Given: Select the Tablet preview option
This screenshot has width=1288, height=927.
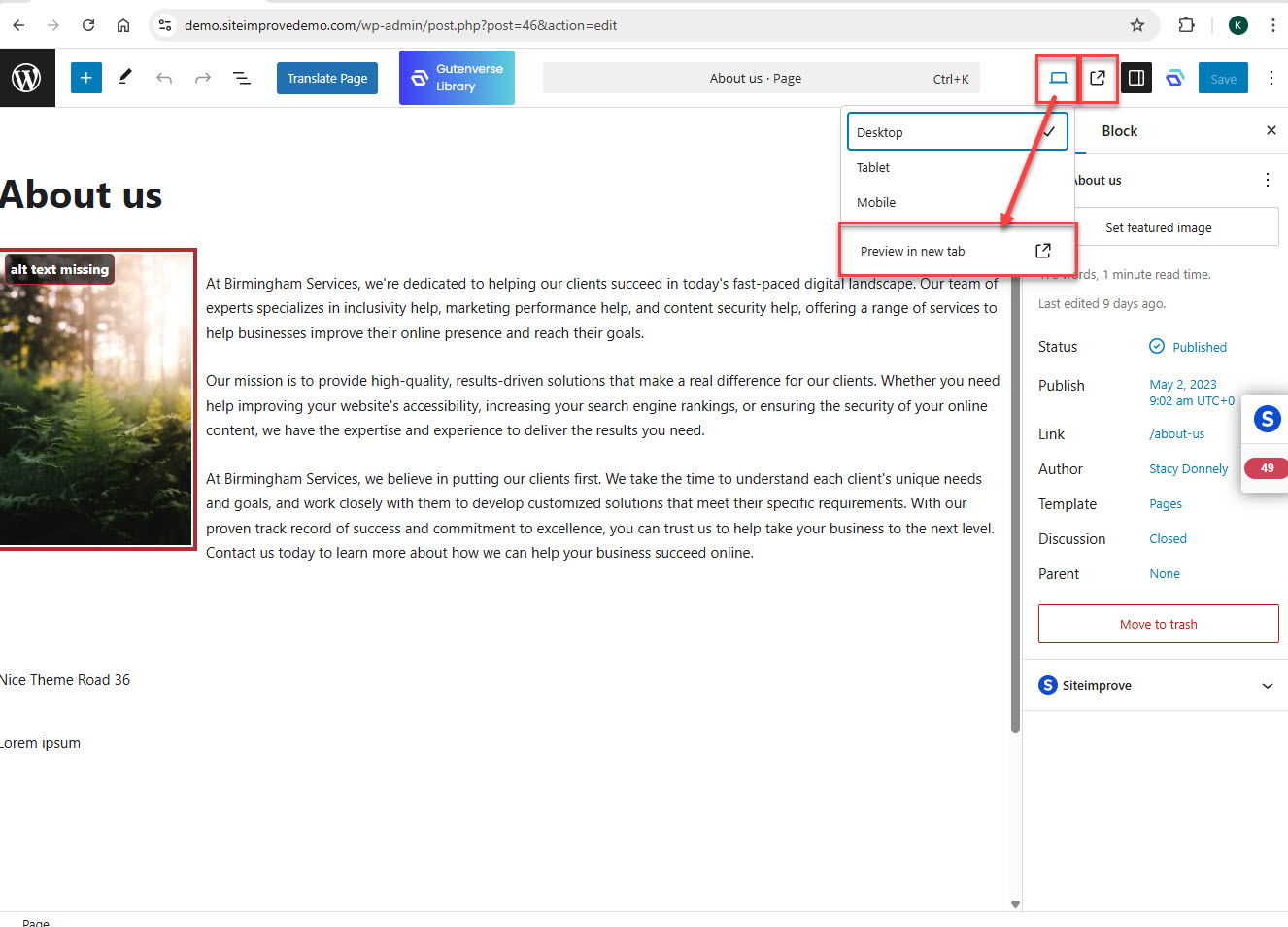Looking at the screenshot, I should [x=872, y=167].
